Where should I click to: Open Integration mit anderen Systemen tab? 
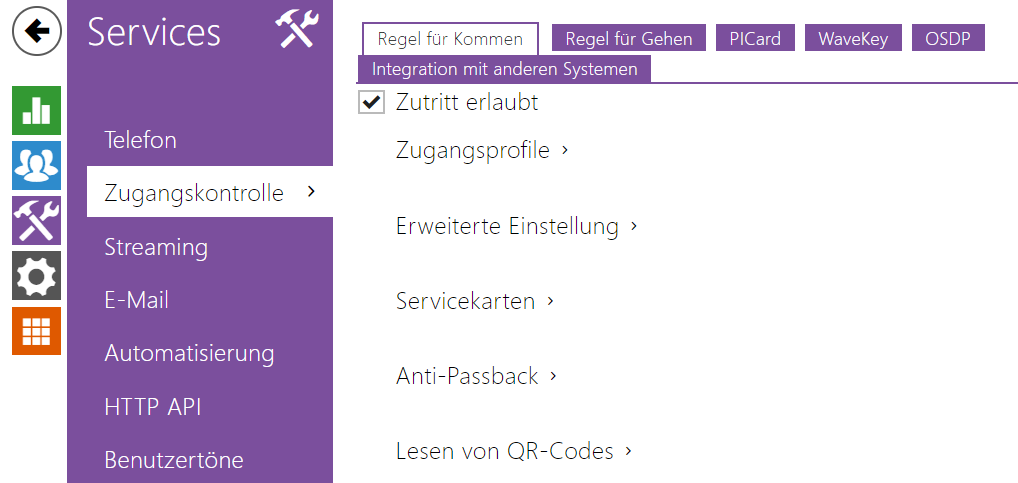coord(504,69)
